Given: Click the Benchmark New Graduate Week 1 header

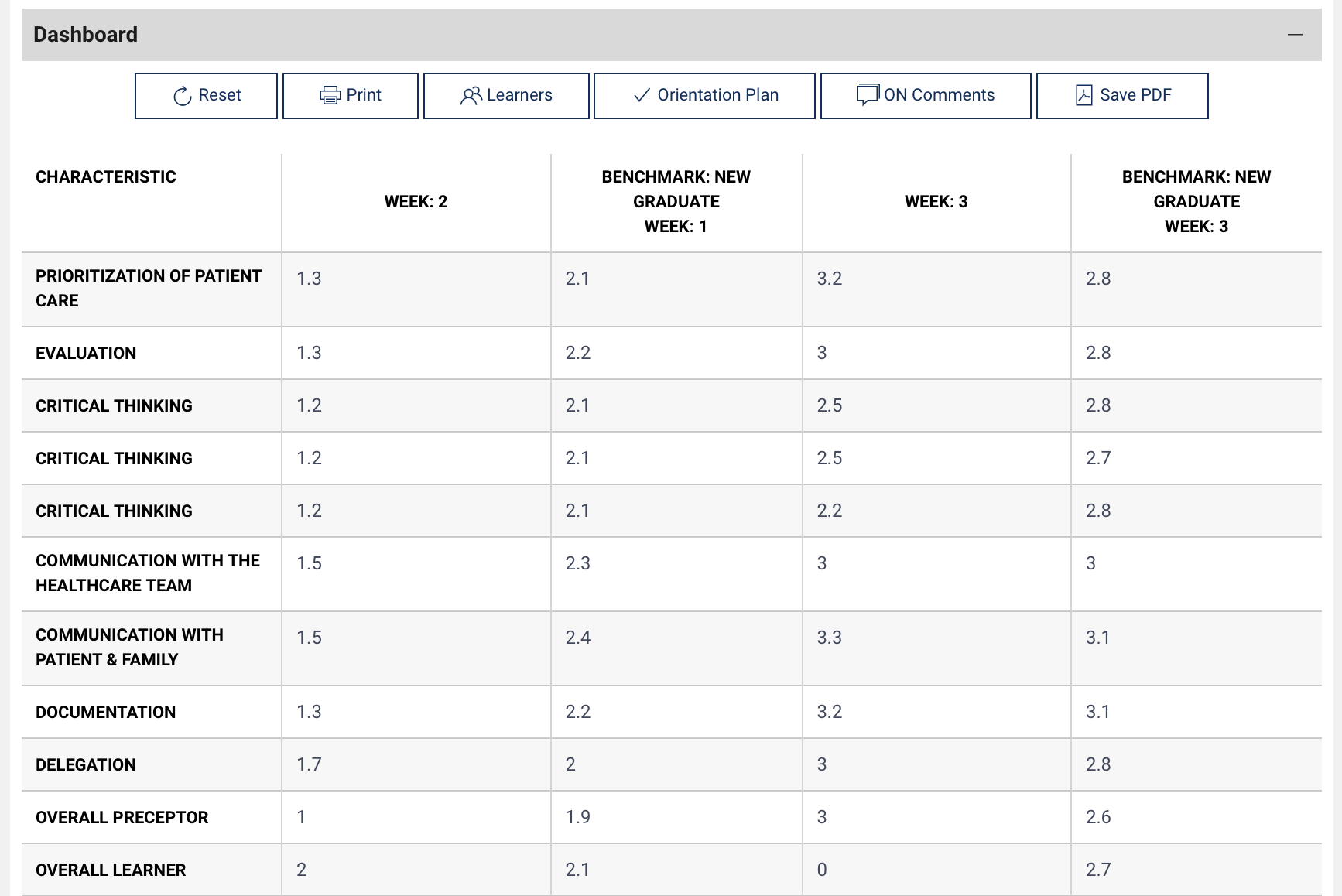Looking at the screenshot, I should click(x=676, y=202).
